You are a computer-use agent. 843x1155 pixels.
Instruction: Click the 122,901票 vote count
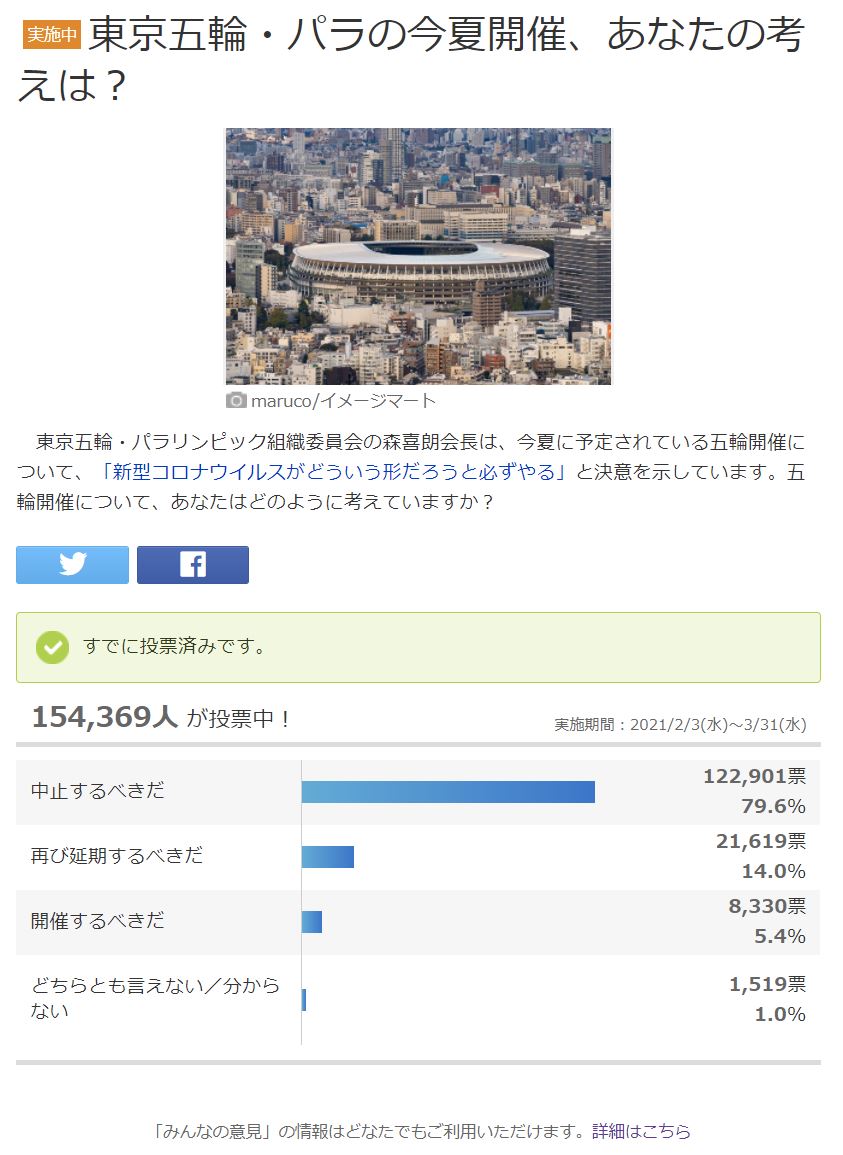coord(755,776)
